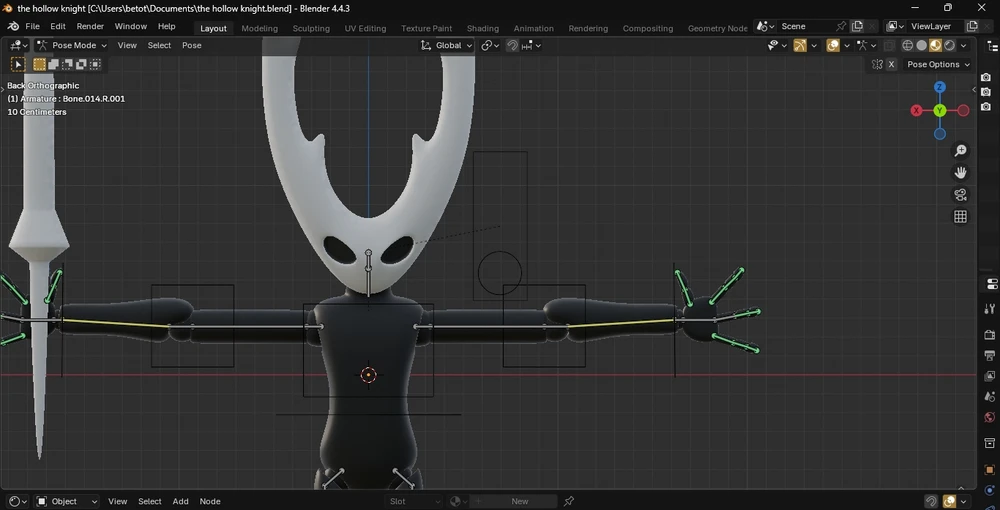1000x510 pixels.
Task: Toggle show gizmo button
Action: 800,45
